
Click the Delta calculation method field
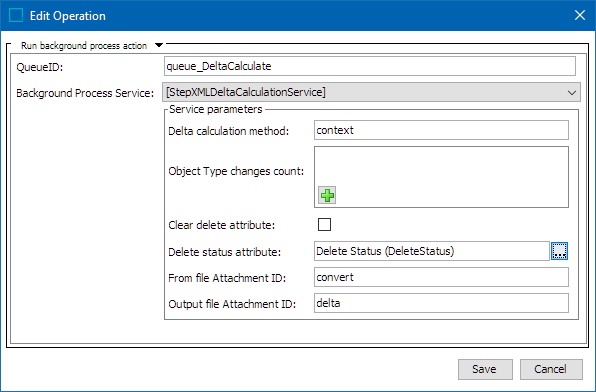441,130
